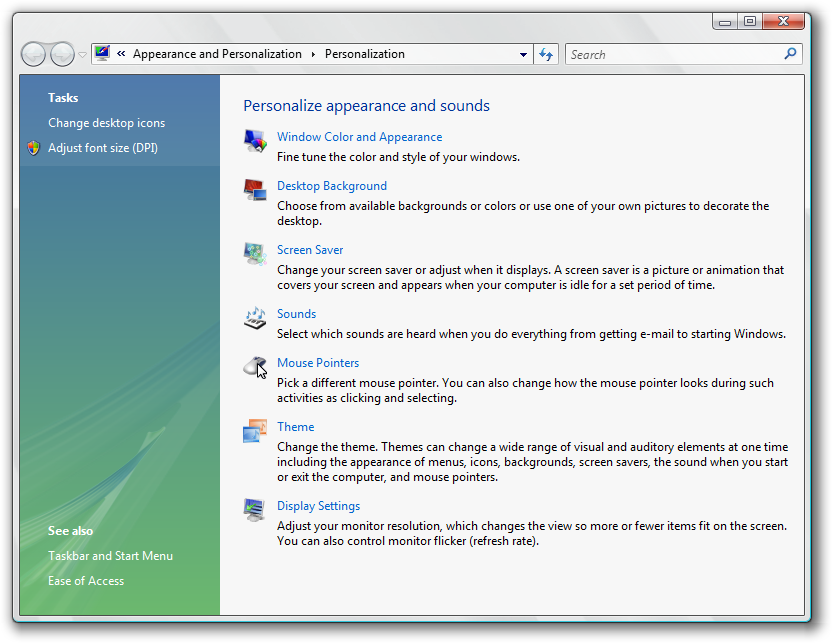This screenshot has width=832, height=644.
Task: Click inside the Search input field
Action: point(670,55)
